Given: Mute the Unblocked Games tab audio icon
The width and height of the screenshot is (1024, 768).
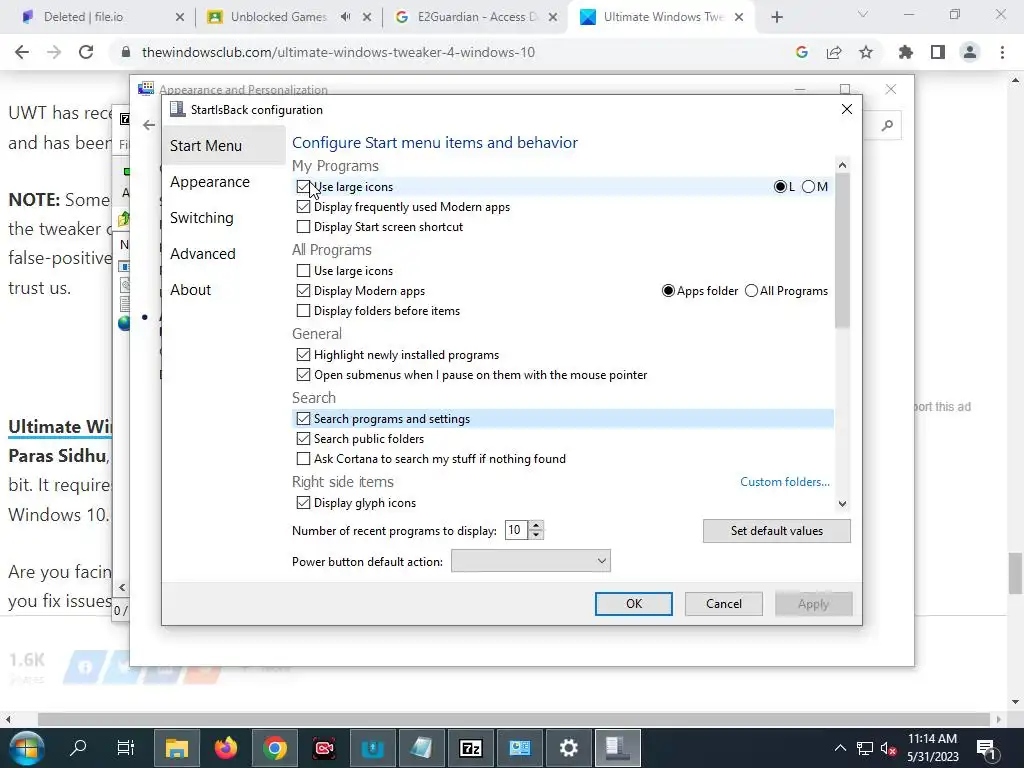Looking at the screenshot, I should (345, 17).
